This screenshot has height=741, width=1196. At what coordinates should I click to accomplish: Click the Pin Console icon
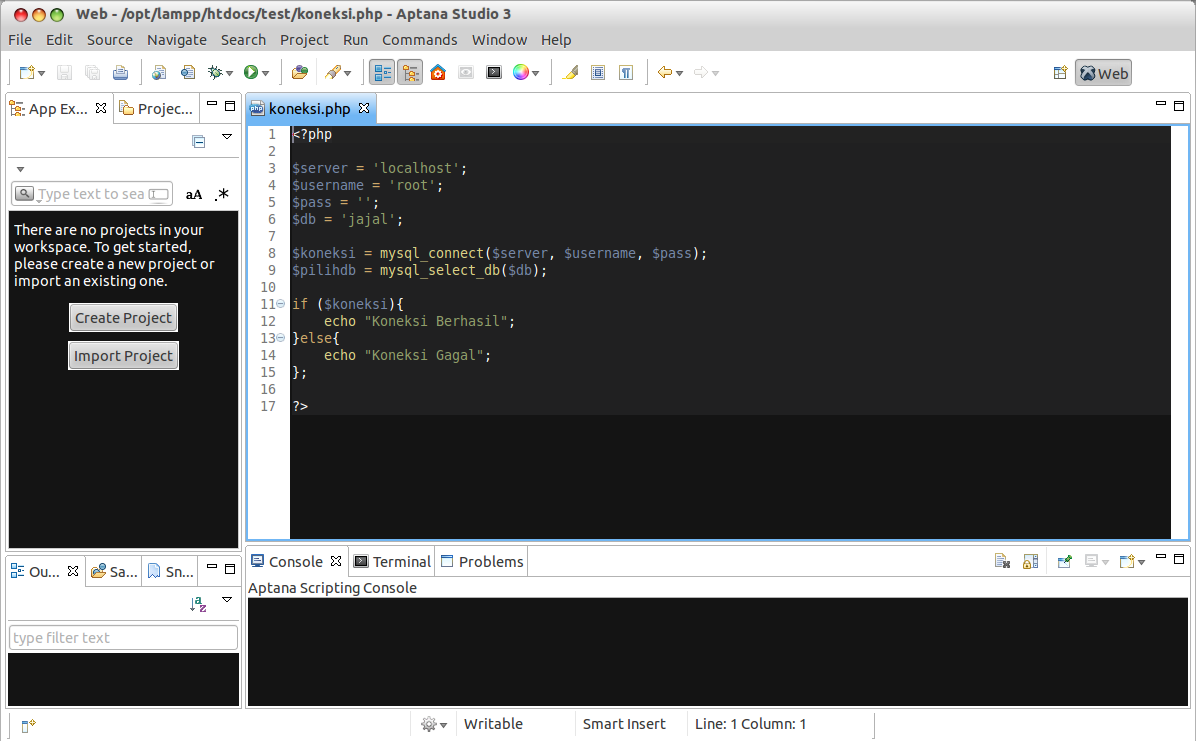point(1066,562)
